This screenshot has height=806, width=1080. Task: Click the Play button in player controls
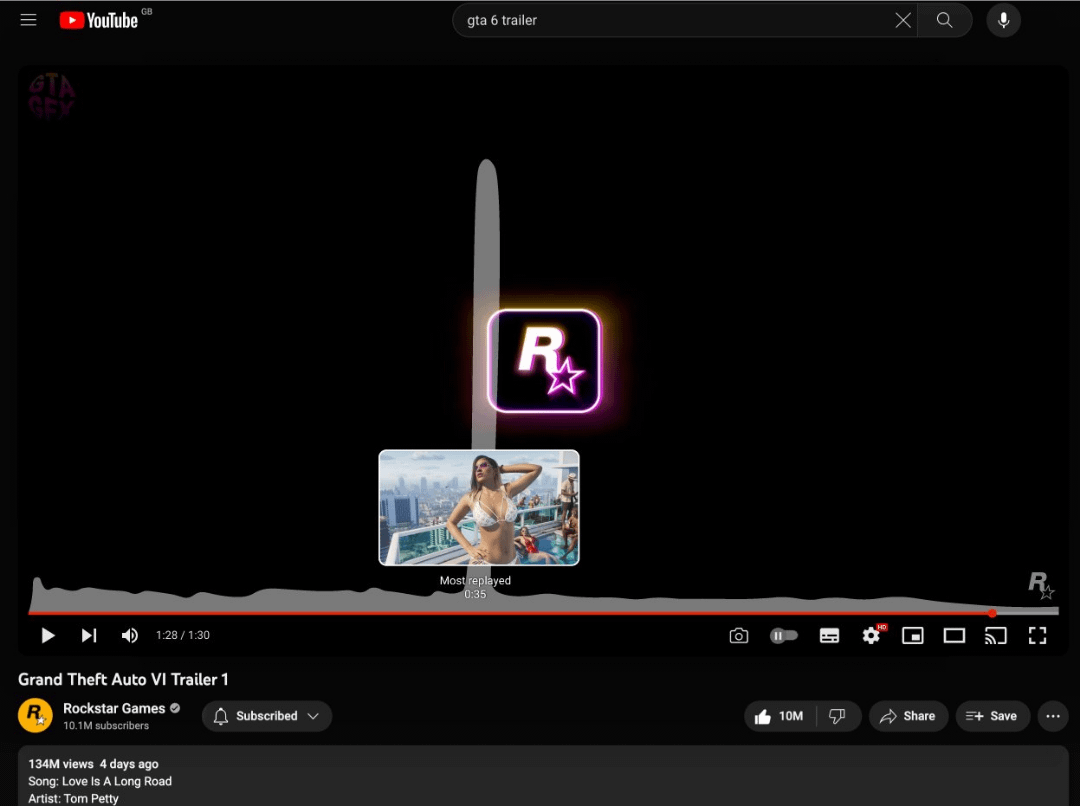coord(47,635)
